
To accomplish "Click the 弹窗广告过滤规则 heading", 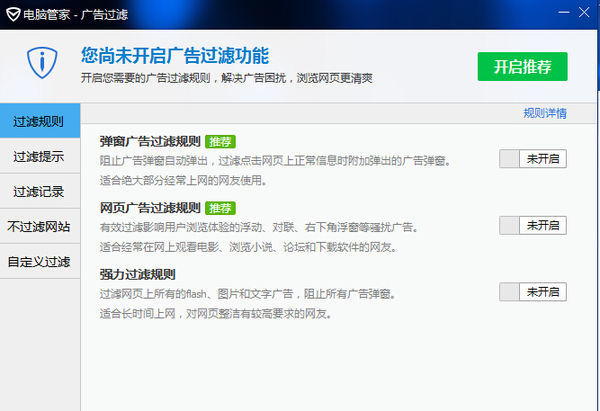I will 150,142.
